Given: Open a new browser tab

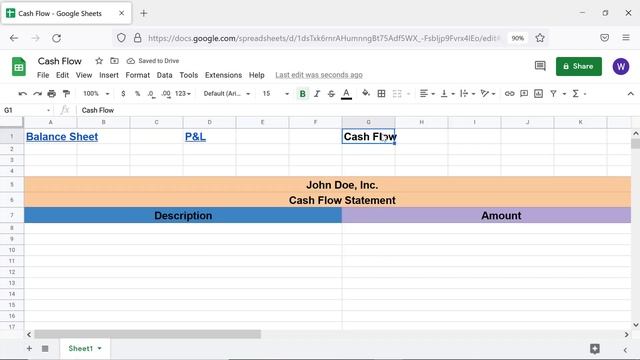Looking at the screenshot, I should click(x=143, y=13).
